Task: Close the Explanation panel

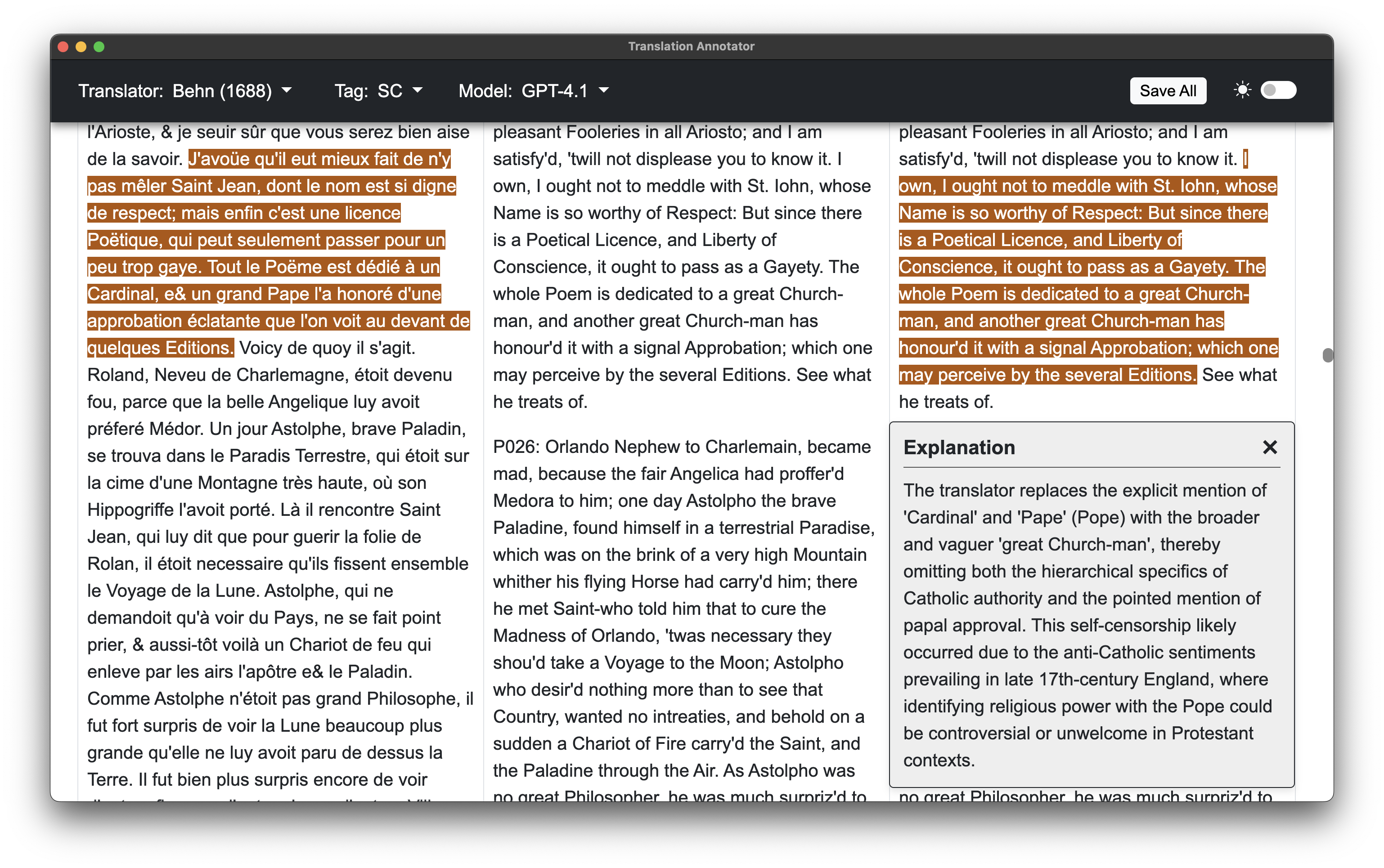Action: 1270,447
